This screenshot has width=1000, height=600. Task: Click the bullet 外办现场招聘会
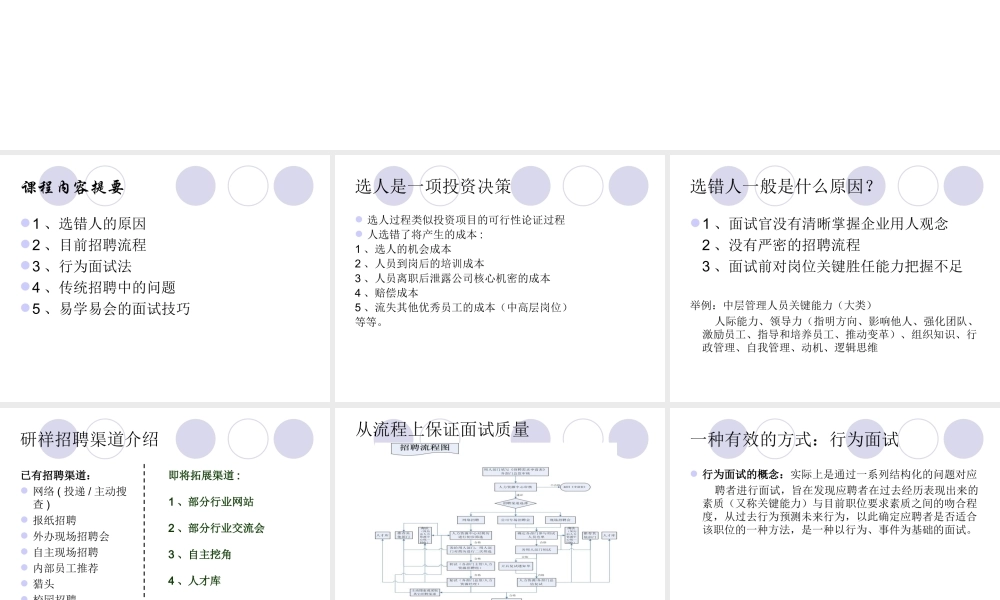point(71,536)
